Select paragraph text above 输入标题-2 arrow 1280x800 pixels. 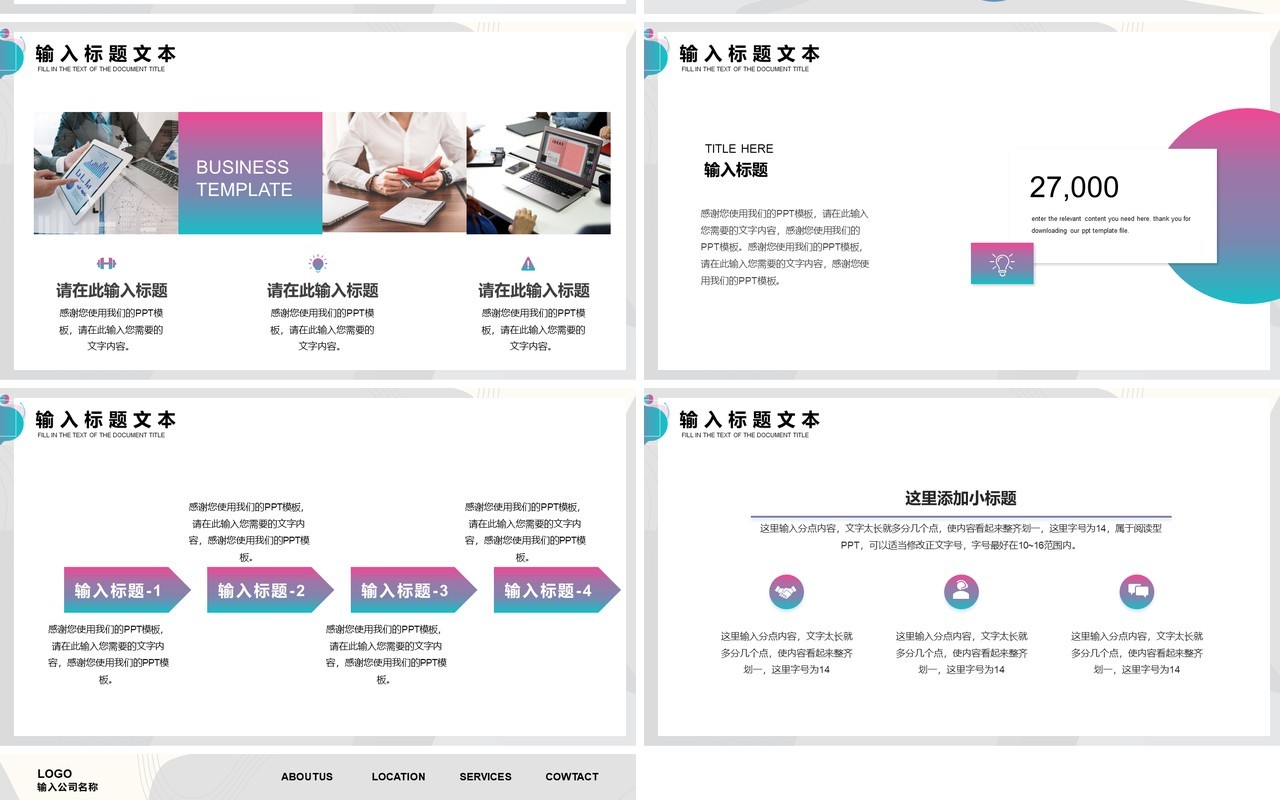coord(247,532)
